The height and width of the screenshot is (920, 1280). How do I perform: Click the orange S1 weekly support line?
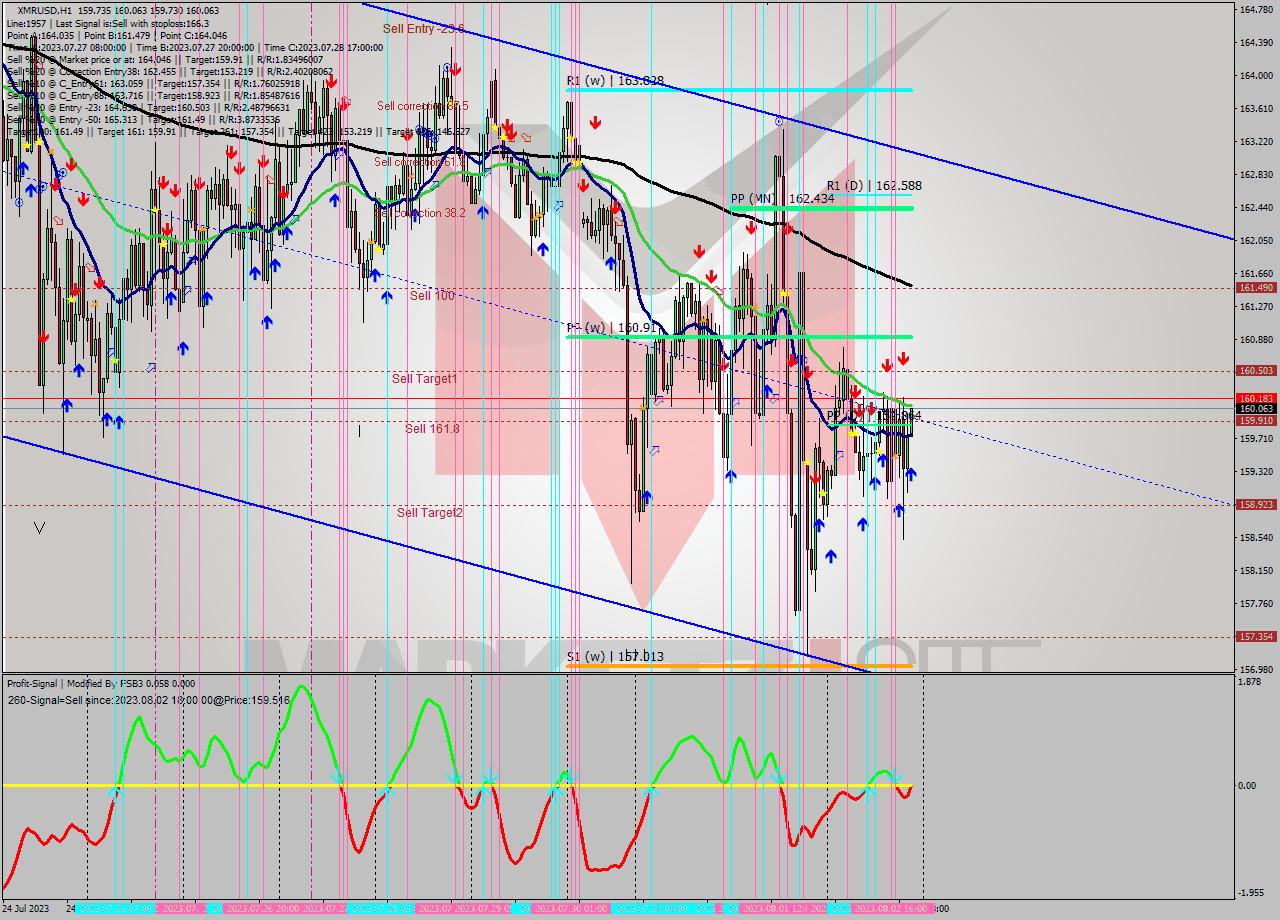[750, 664]
